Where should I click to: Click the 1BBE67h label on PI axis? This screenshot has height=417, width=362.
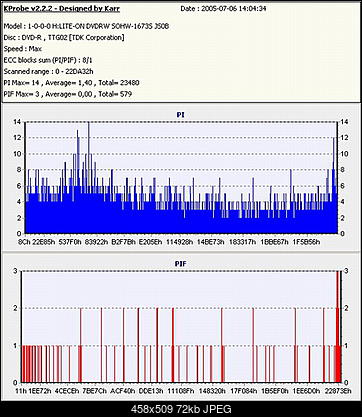tap(274, 242)
